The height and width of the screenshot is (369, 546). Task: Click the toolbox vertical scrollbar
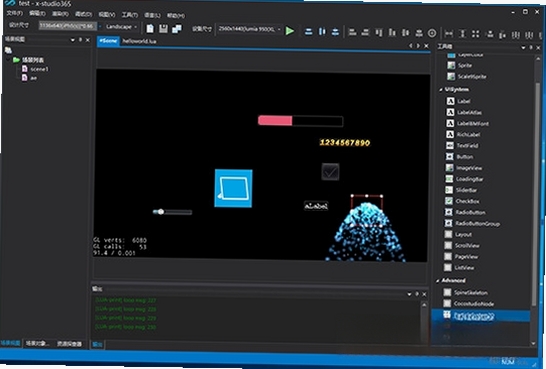(x=536, y=195)
